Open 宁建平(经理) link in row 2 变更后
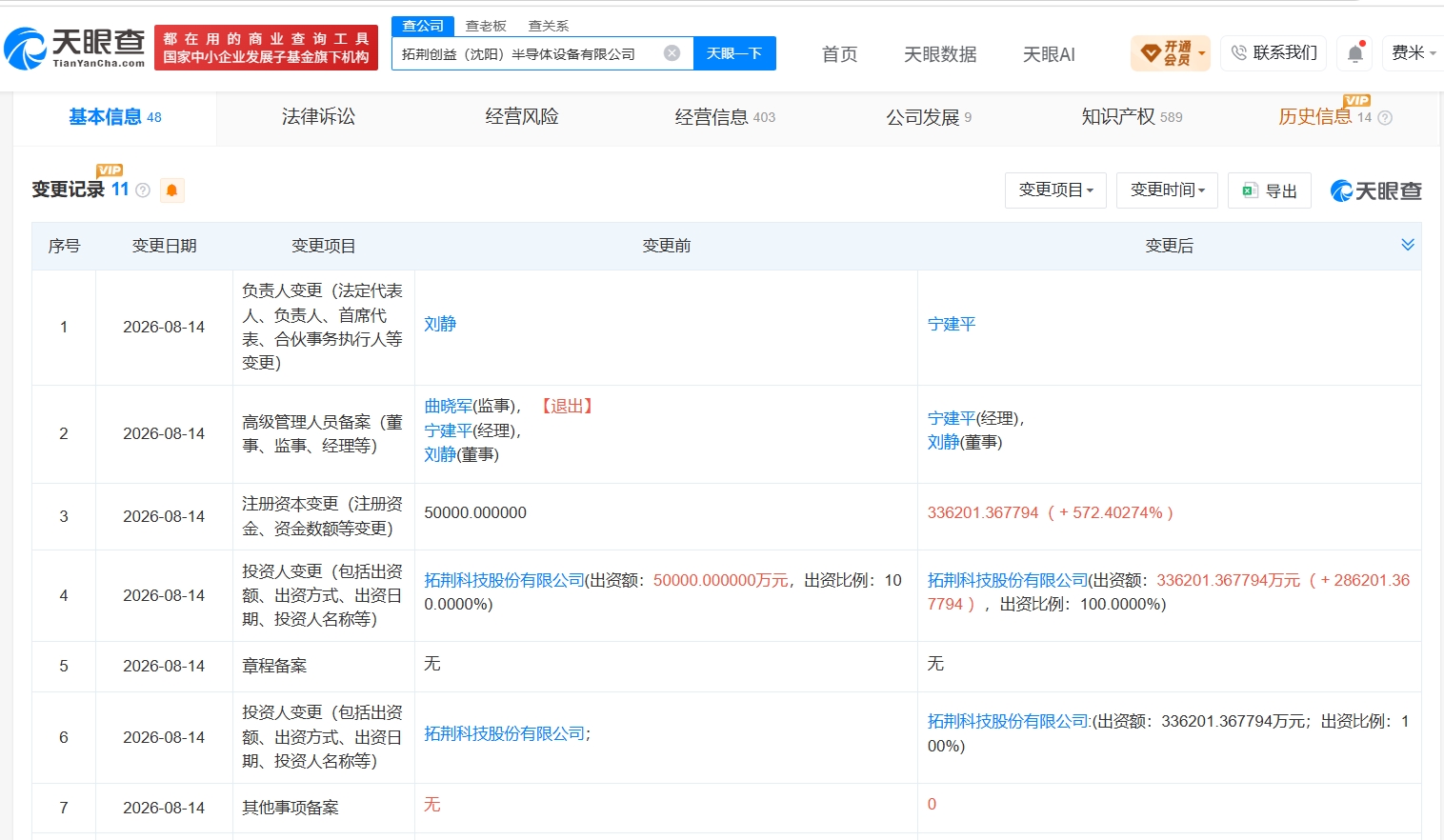This screenshot has height=840, width=1444. tap(952, 418)
